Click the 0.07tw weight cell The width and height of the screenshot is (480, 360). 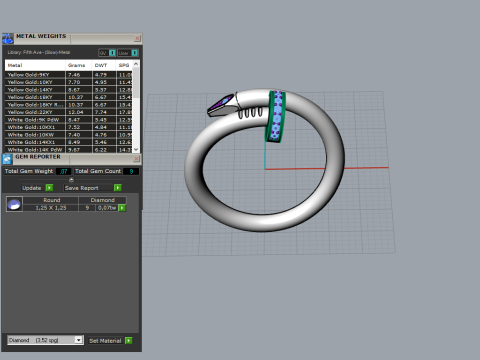click(x=107, y=208)
